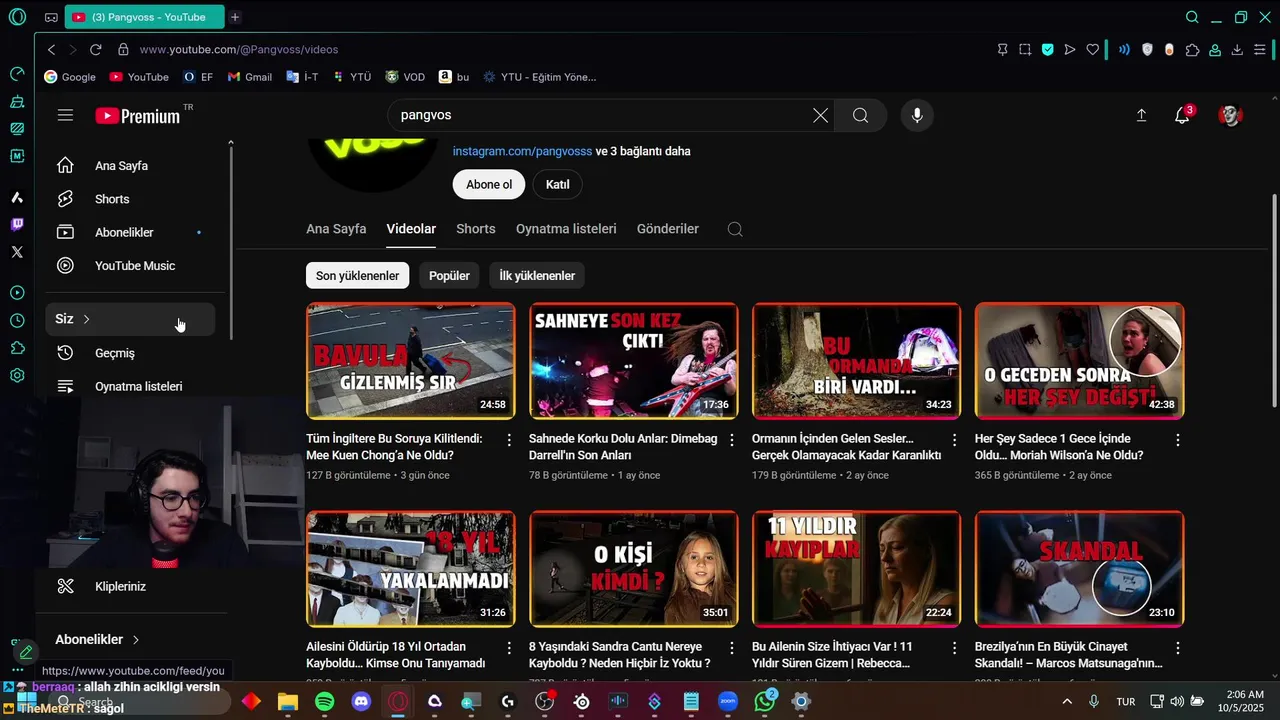Open a new tab with plus button
The width and height of the screenshot is (1280, 720).
(x=235, y=17)
